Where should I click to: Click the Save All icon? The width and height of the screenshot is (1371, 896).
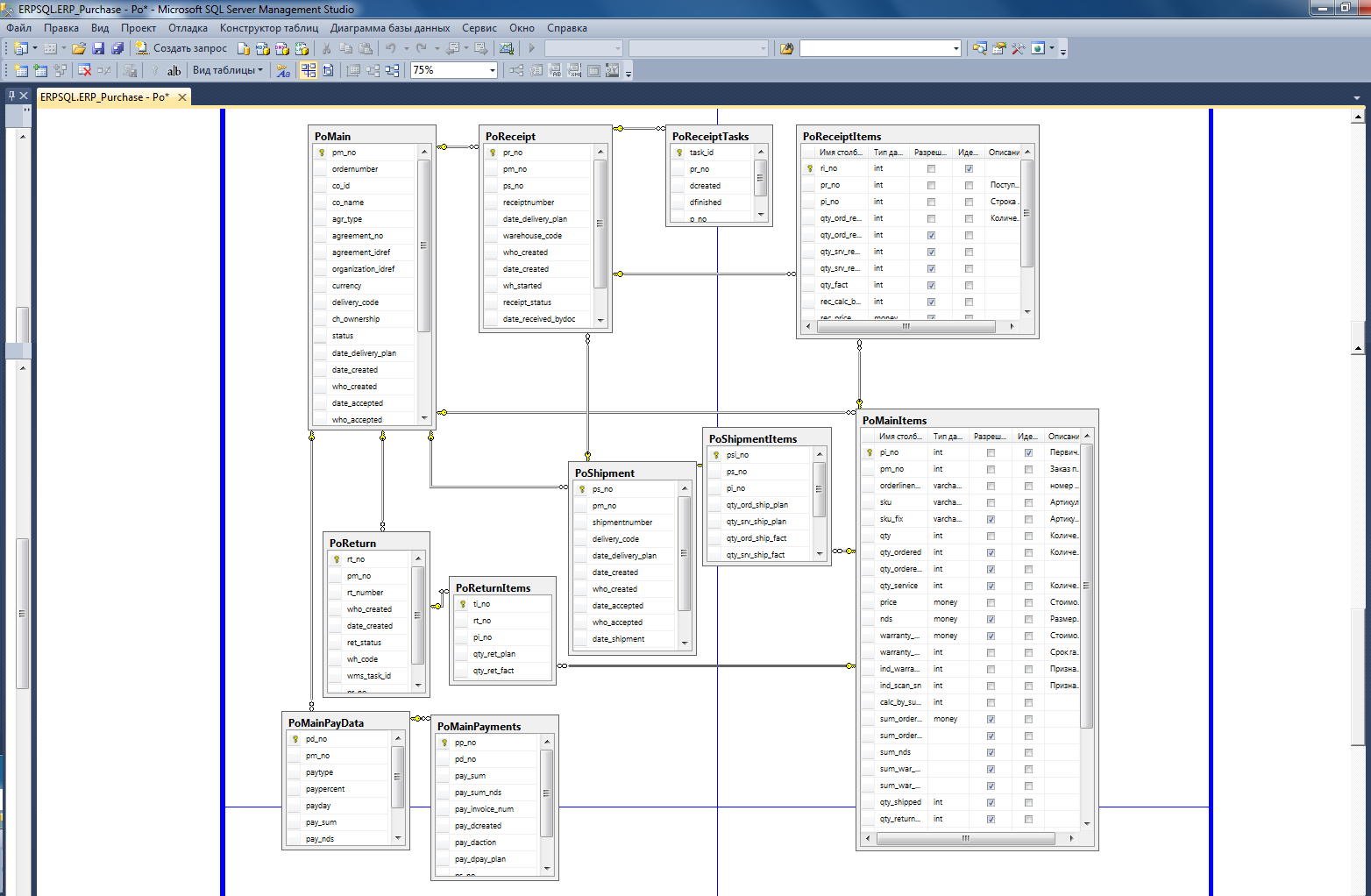(x=117, y=48)
